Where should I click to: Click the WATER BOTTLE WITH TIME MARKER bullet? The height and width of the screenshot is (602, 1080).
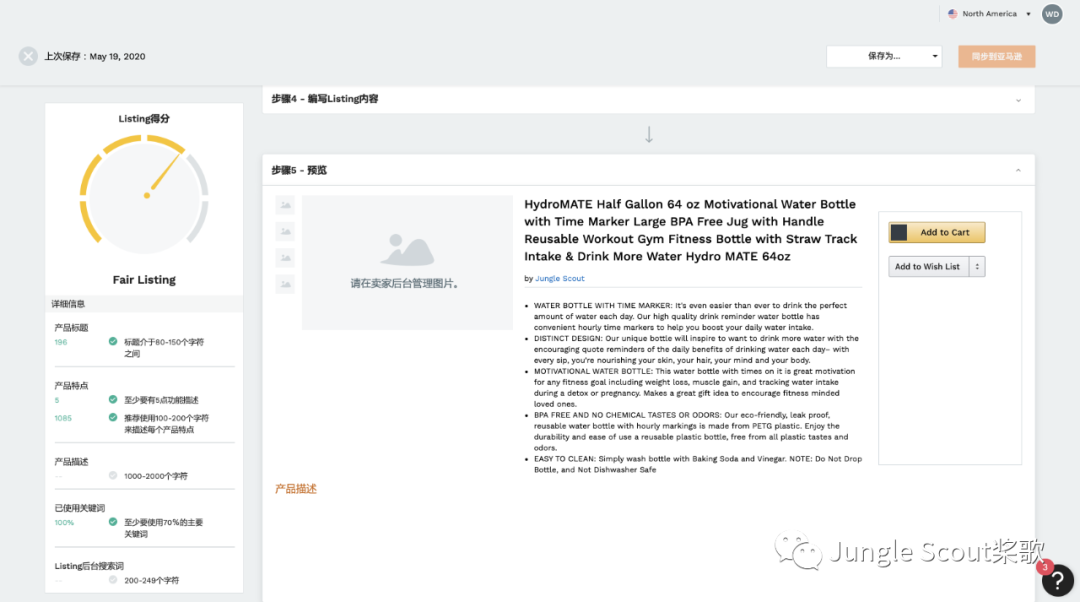coord(690,316)
